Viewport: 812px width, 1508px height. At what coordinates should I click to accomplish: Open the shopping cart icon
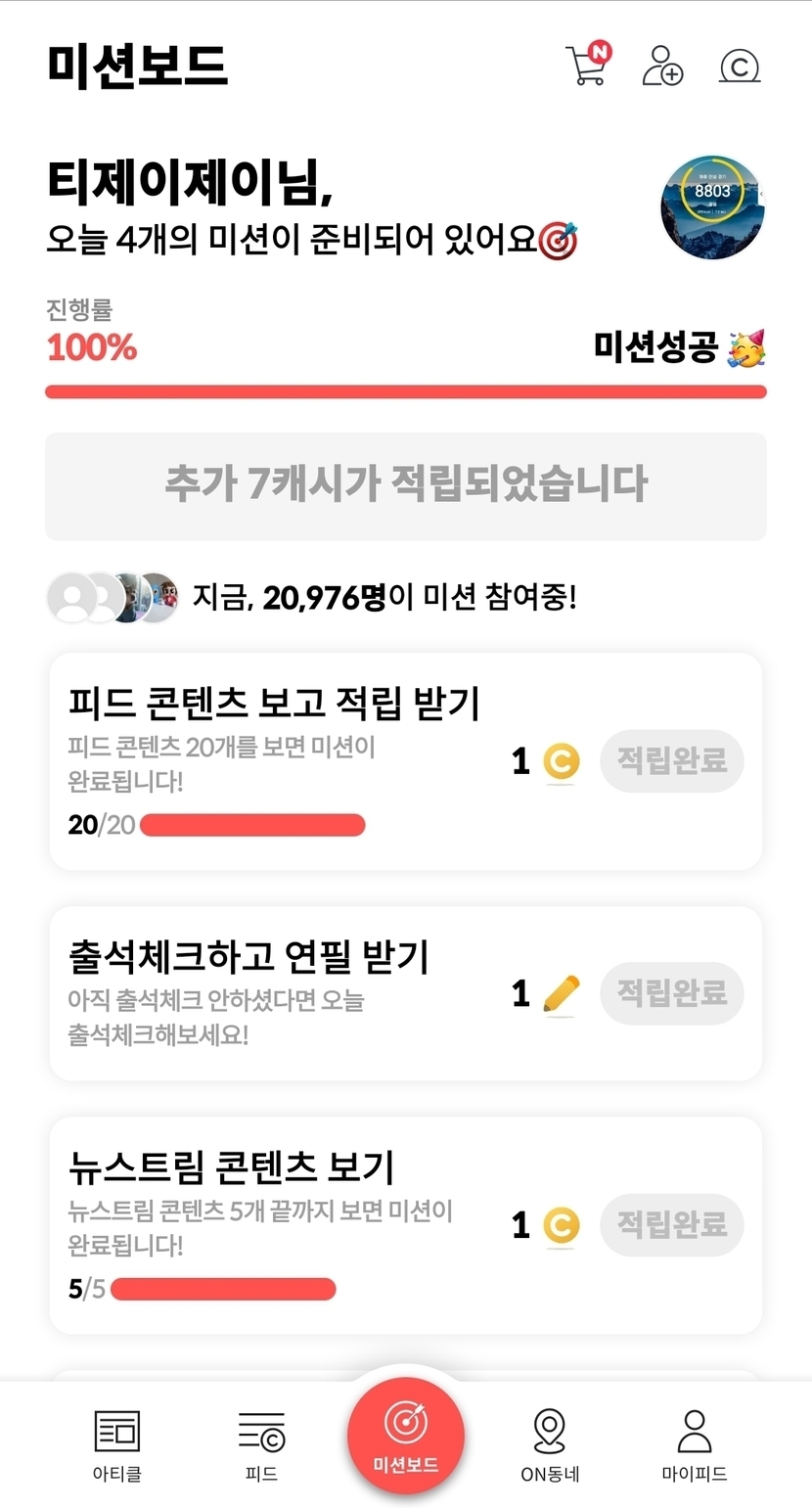[x=587, y=66]
